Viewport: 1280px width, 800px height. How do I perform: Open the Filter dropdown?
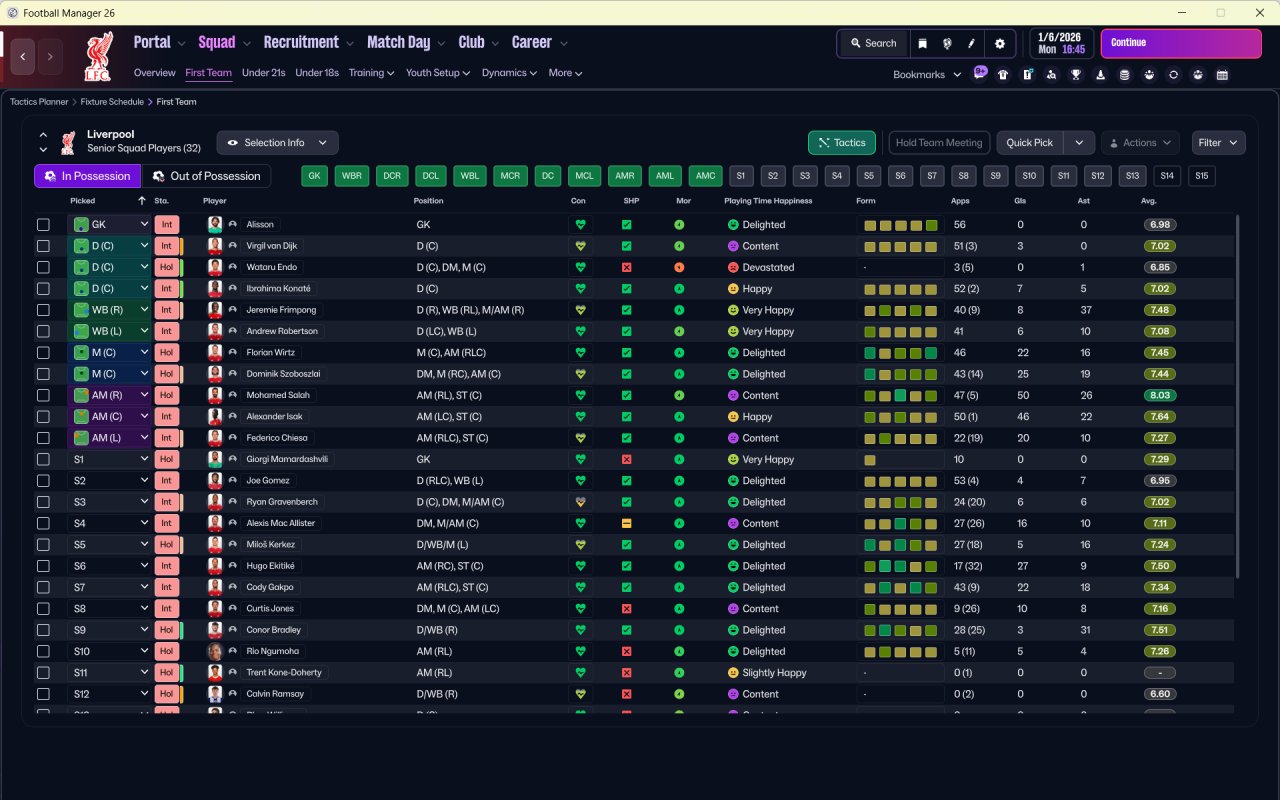click(x=1219, y=143)
